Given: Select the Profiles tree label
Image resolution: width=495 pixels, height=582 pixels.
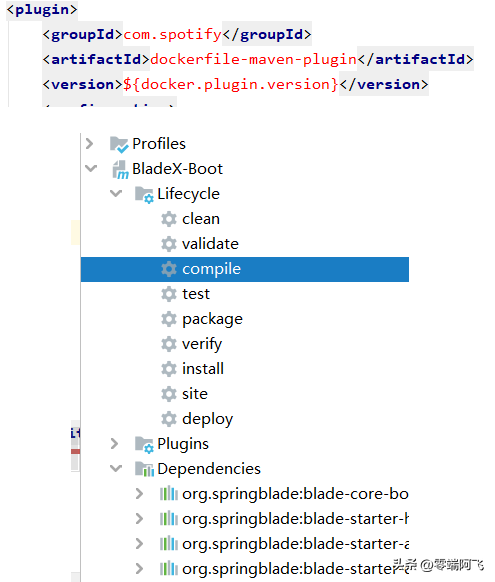Looking at the screenshot, I should tap(159, 144).
